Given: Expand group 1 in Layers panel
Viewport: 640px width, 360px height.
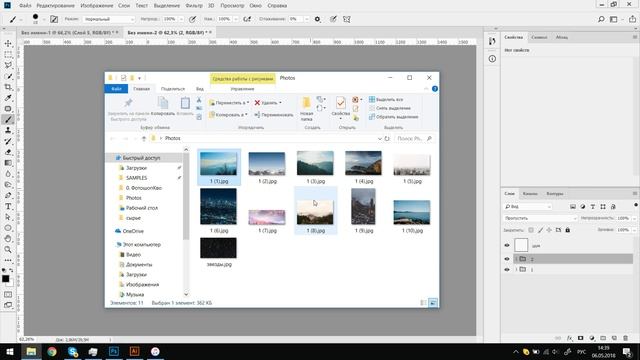Looking at the screenshot, I should [516, 269].
